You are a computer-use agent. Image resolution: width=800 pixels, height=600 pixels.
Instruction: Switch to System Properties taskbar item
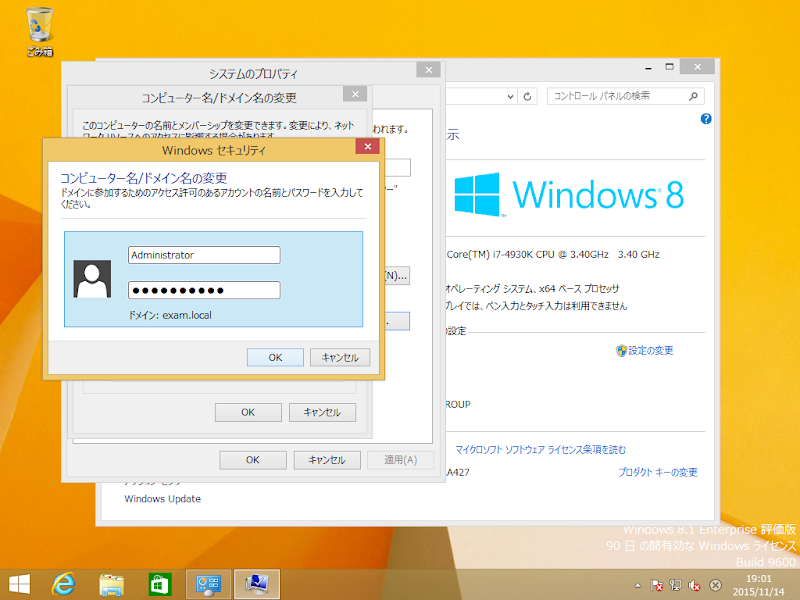257,585
